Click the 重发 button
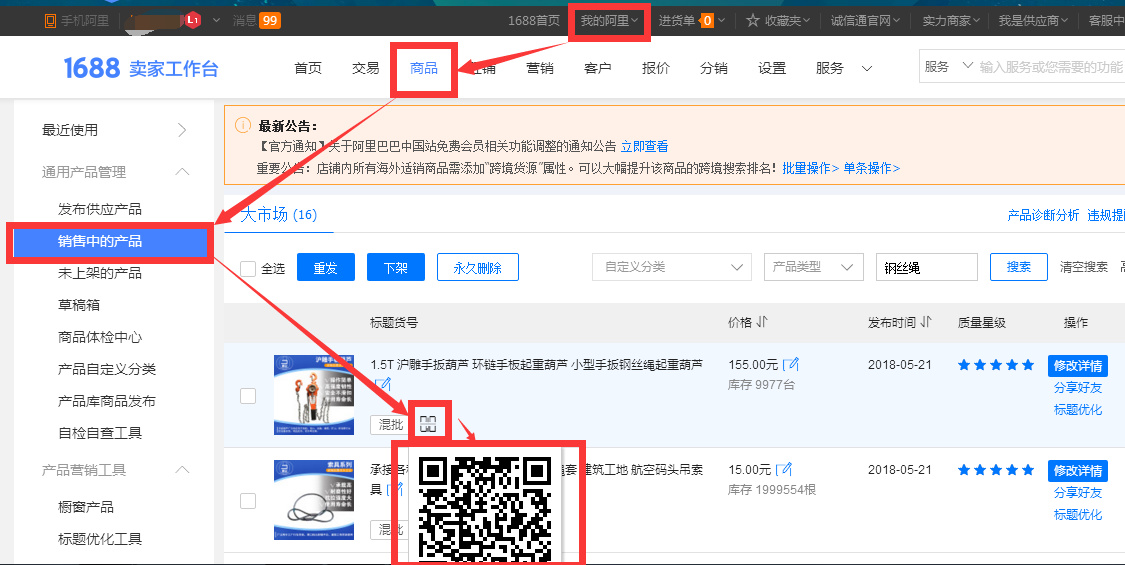Screen dimensions: 1125x565 coord(325,268)
